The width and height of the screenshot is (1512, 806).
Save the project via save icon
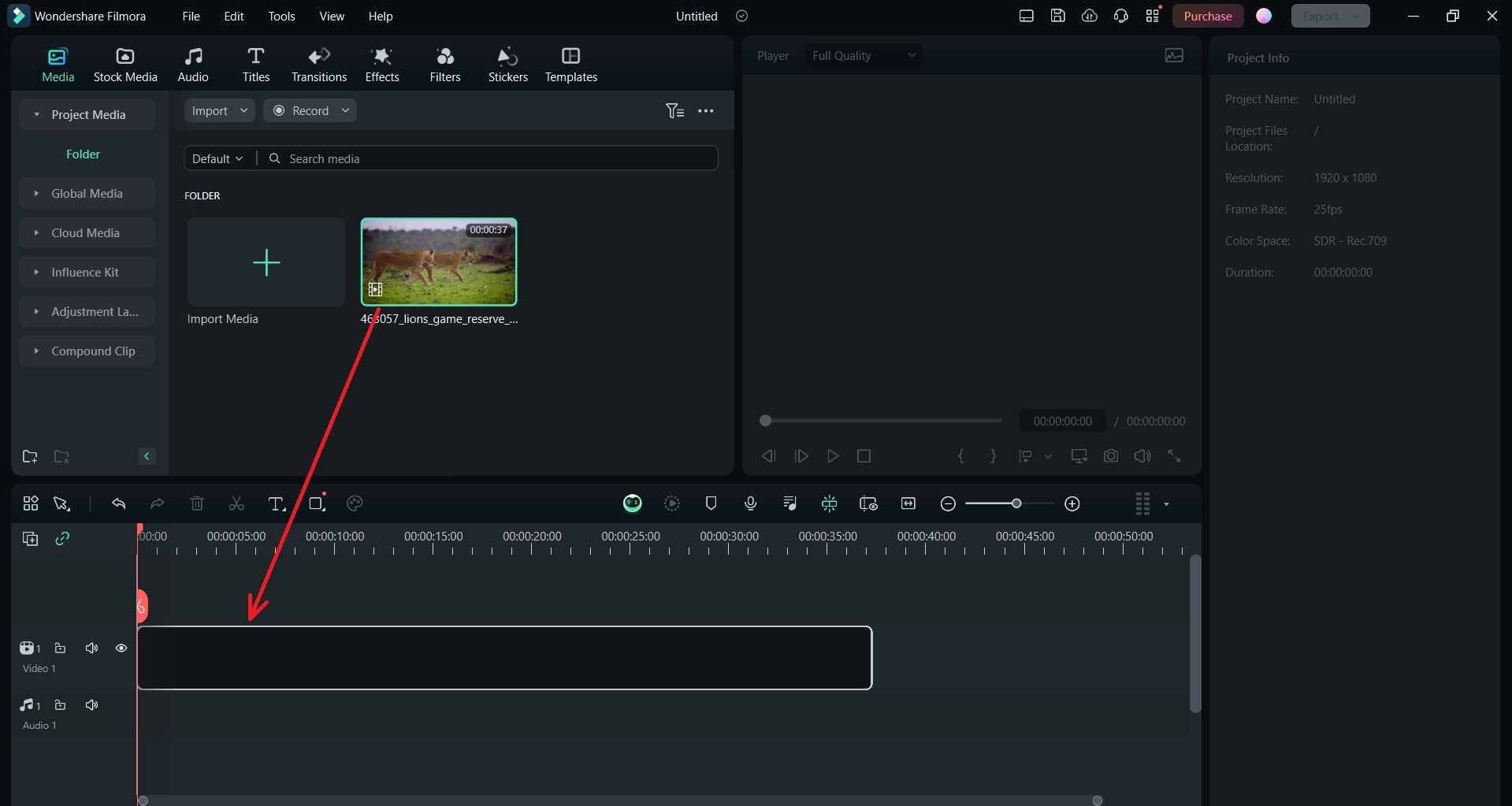(x=1057, y=16)
